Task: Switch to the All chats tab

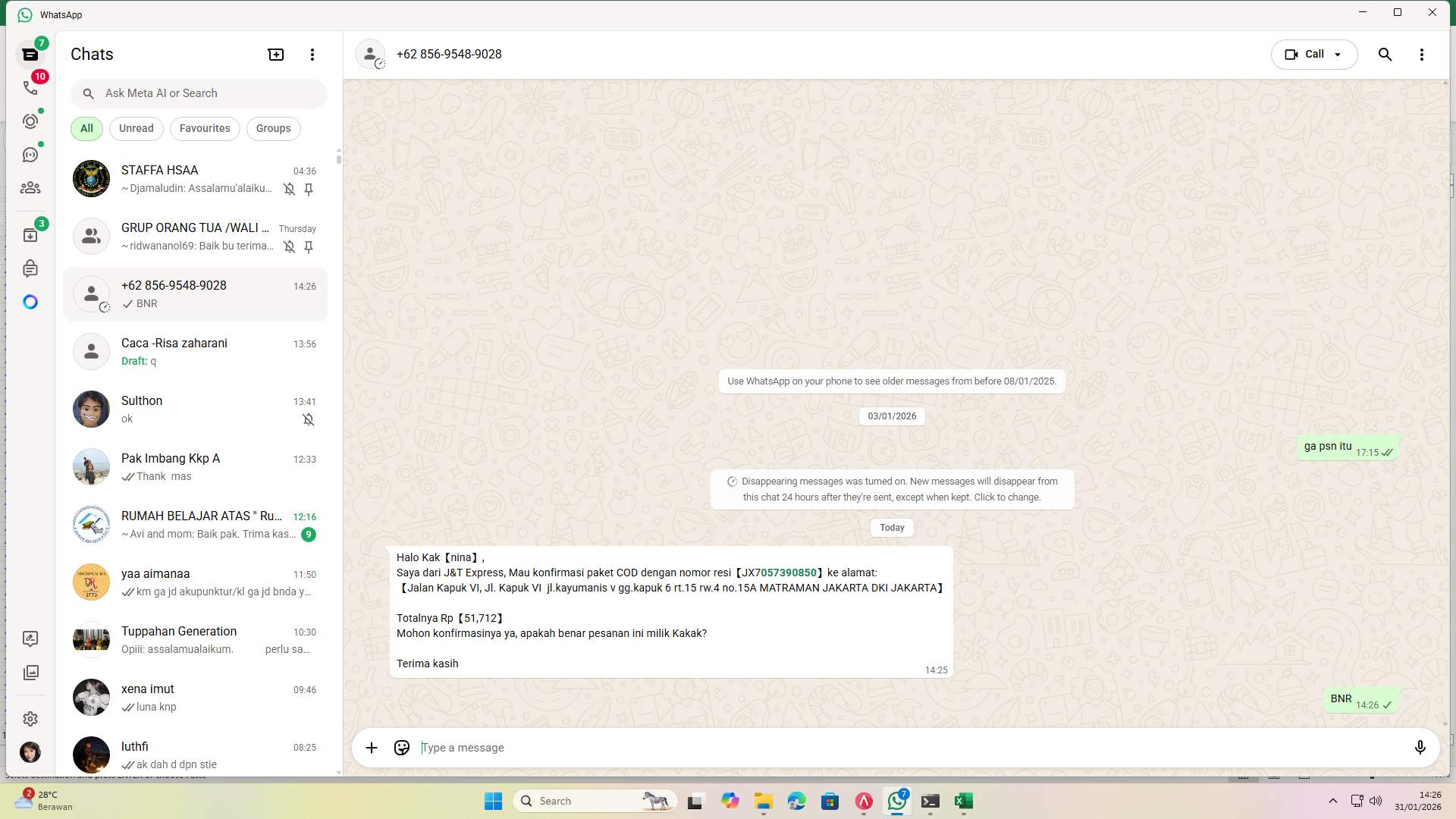Action: tap(86, 128)
